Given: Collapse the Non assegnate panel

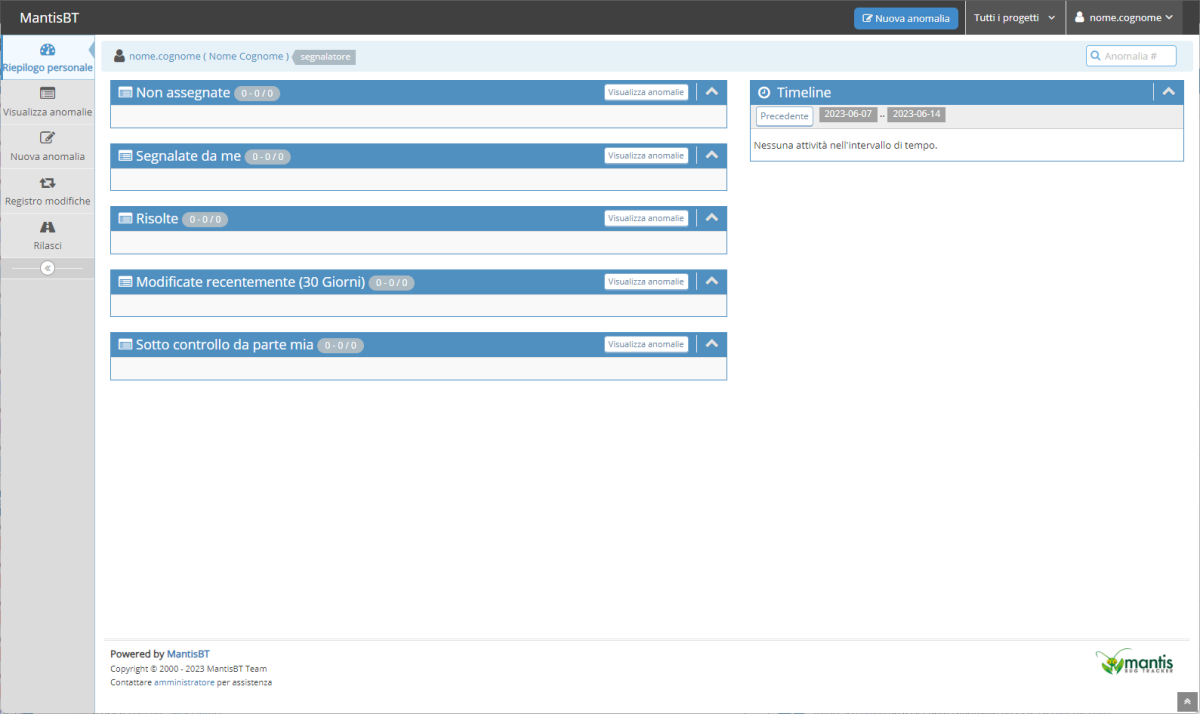Looking at the screenshot, I should (712, 91).
